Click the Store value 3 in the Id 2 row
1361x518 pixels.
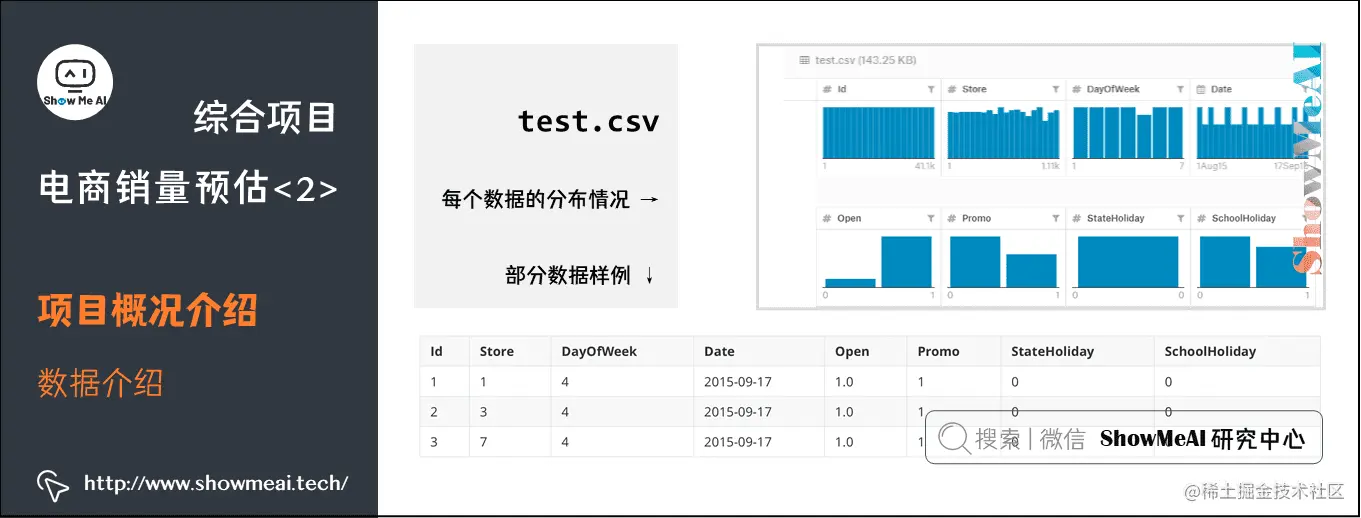point(484,412)
